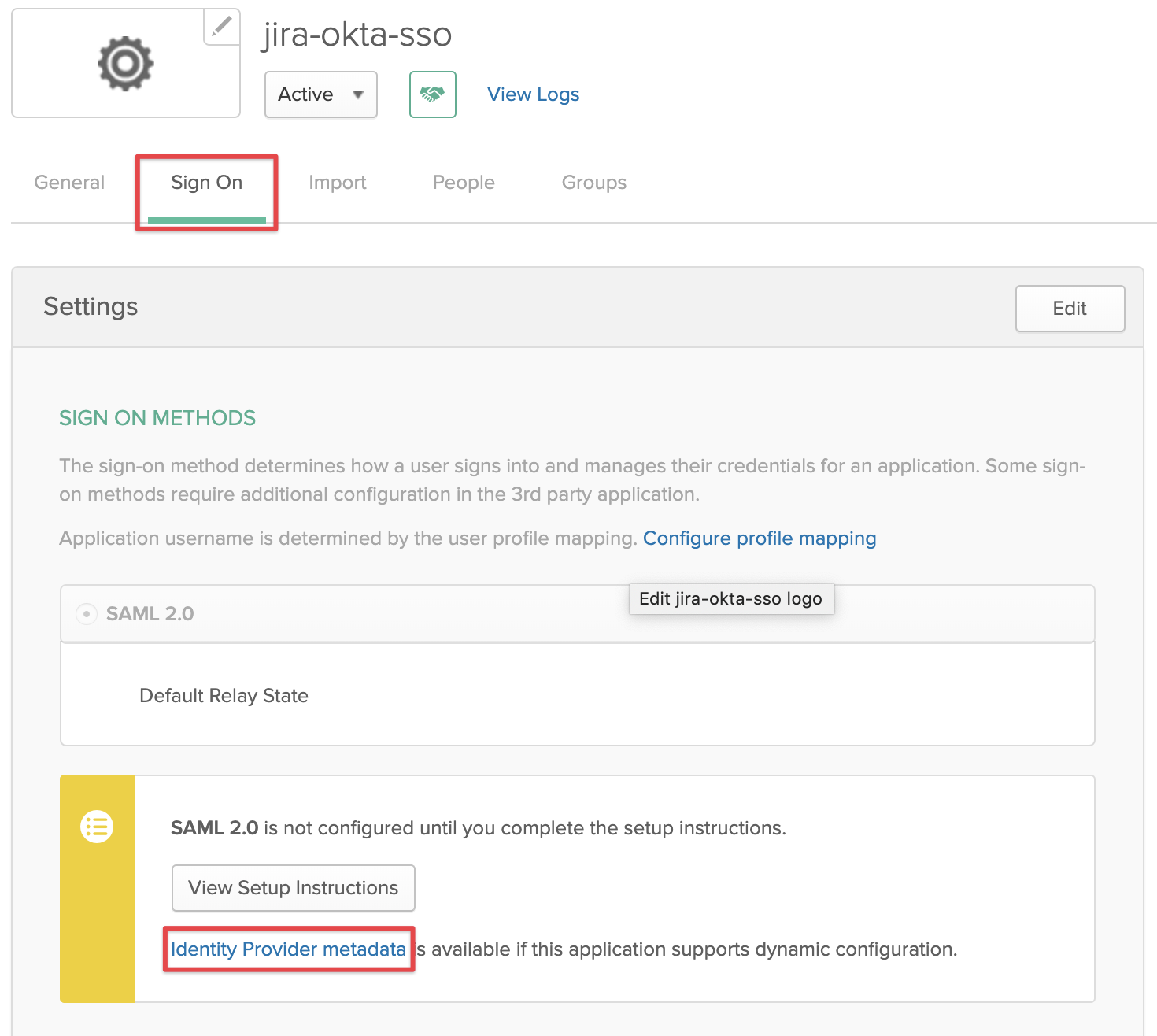Click the pencil edit logo icon
This screenshot has width=1157, height=1036.
coord(222,26)
